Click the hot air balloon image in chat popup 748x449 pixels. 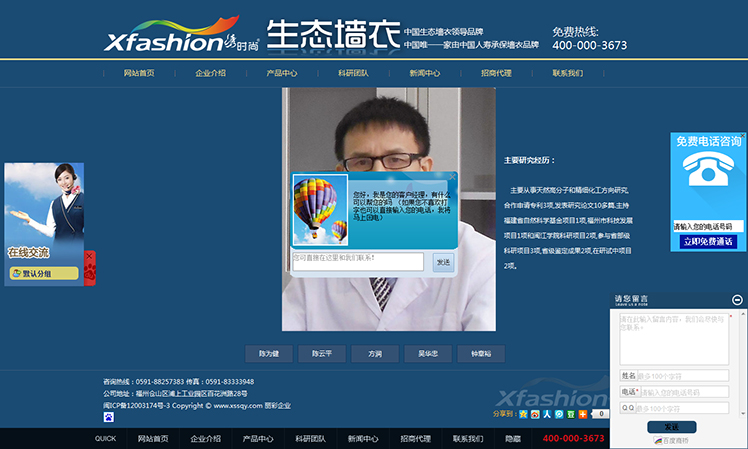coord(321,209)
